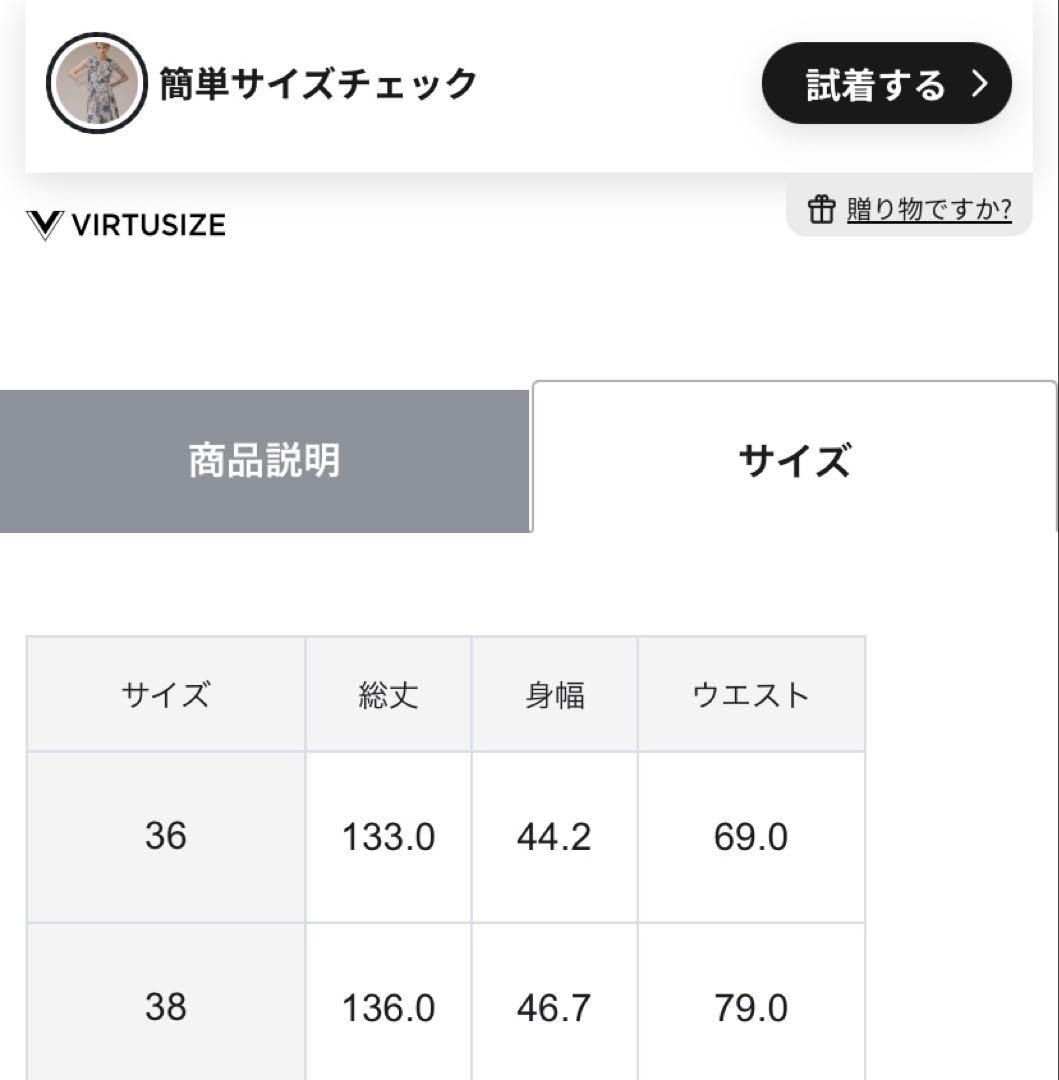Select the サイズ tab
The height and width of the screenshot is (1080, 1059).
794,461
